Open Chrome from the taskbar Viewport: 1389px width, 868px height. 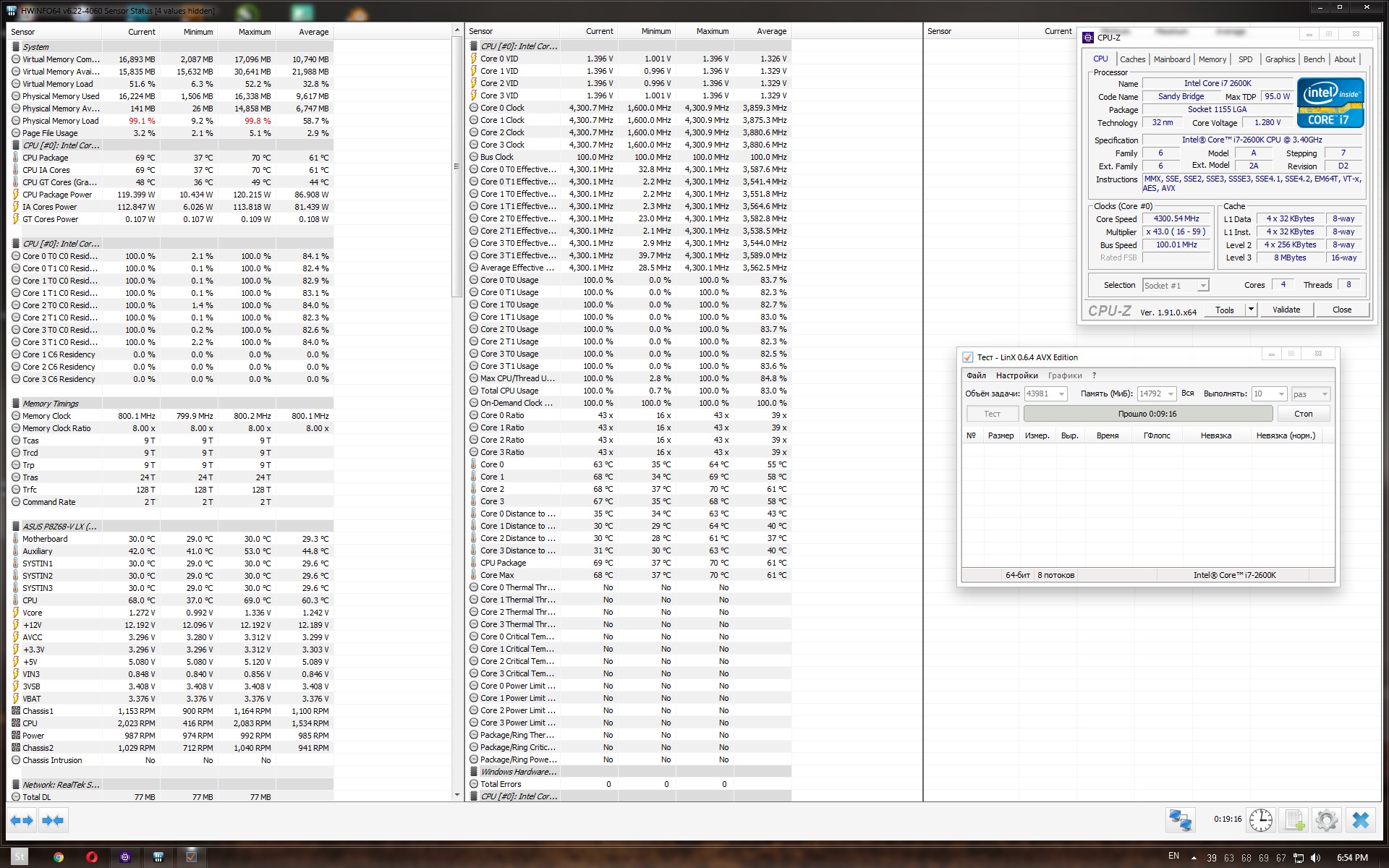click(x=59, y=857)
